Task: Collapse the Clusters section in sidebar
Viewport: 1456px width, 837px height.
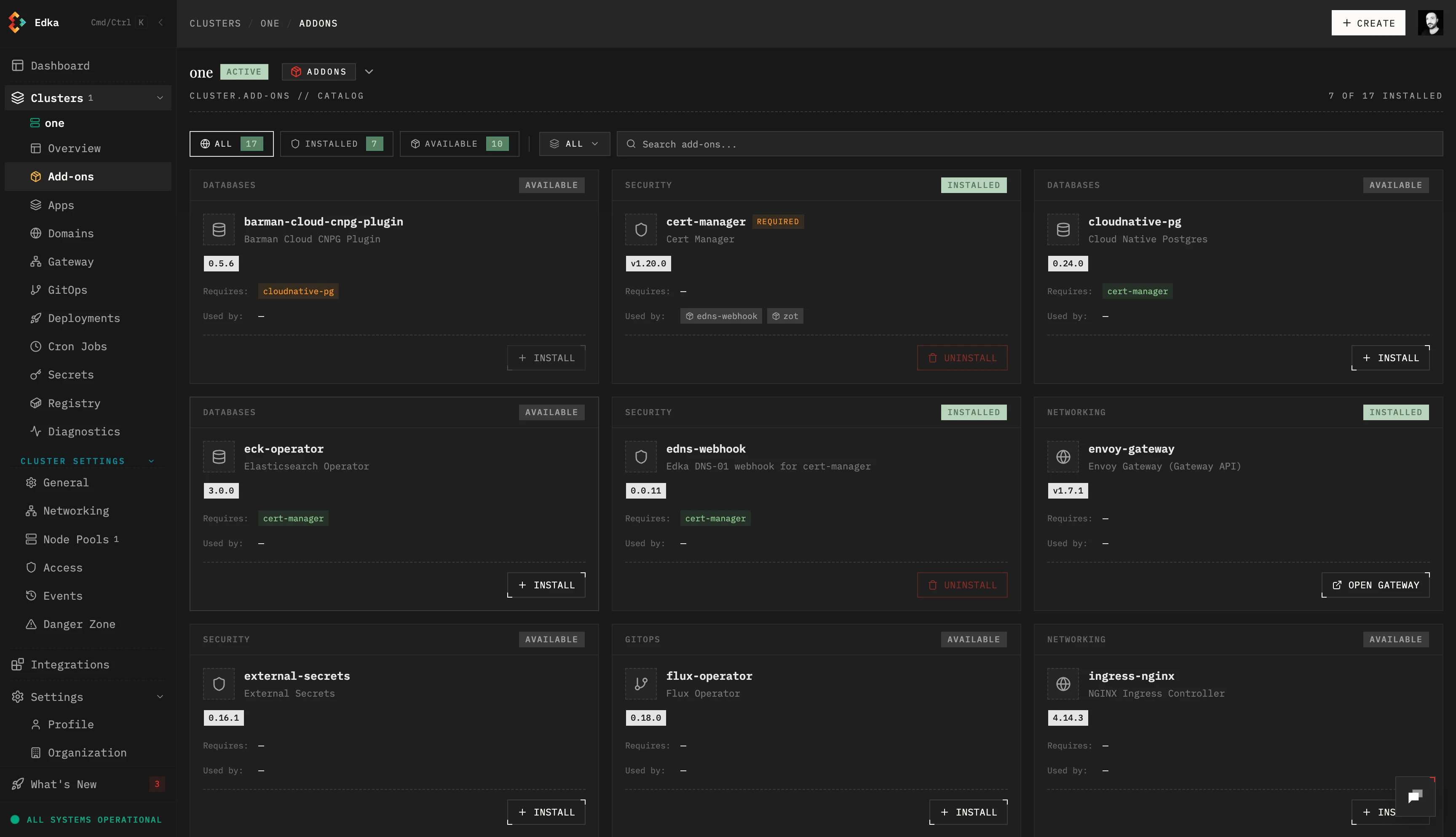Action: click(160, 98)
